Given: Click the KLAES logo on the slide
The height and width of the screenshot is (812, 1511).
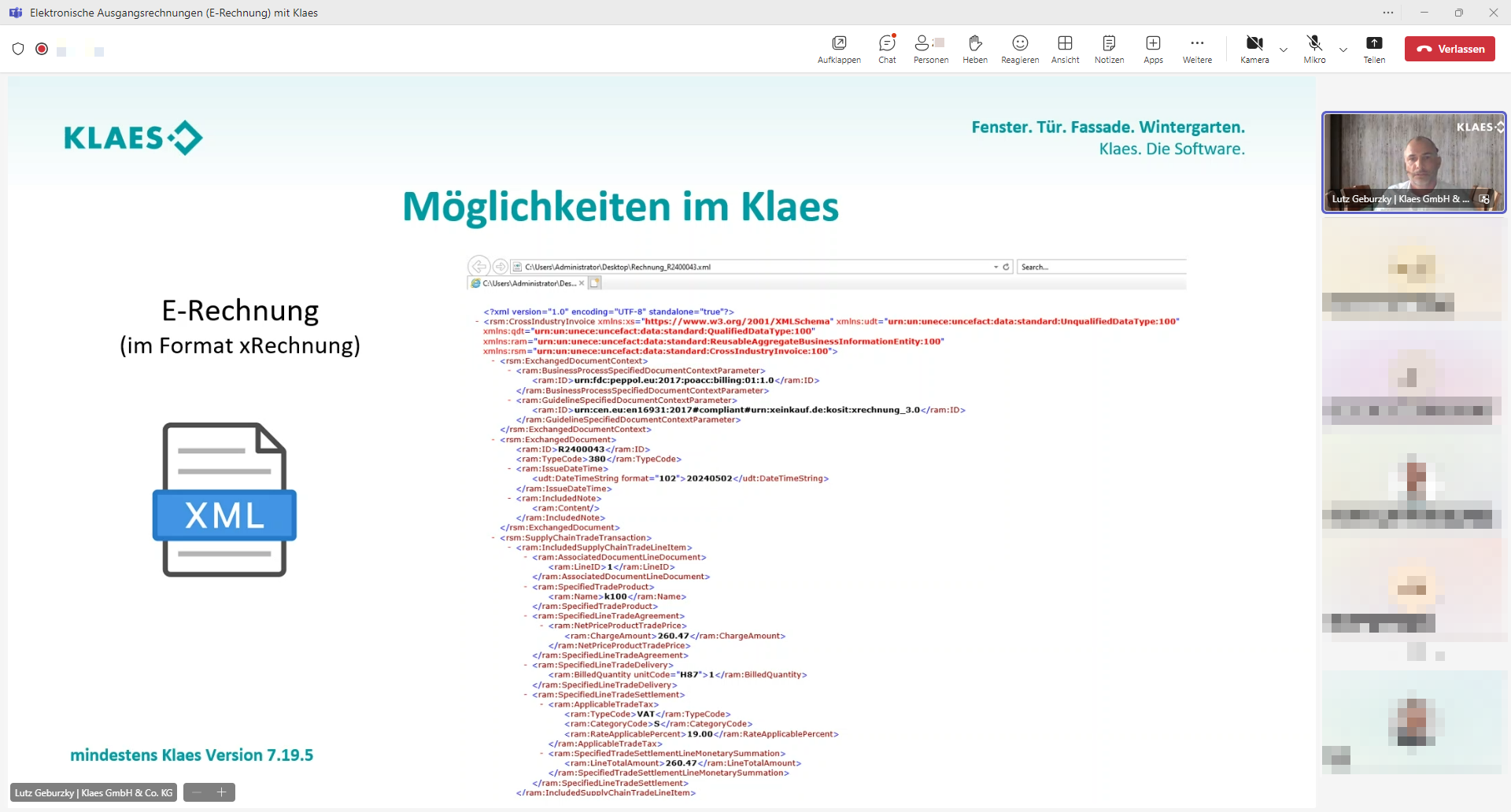Looking at the screenshot, I should click(x=133, y=138).
